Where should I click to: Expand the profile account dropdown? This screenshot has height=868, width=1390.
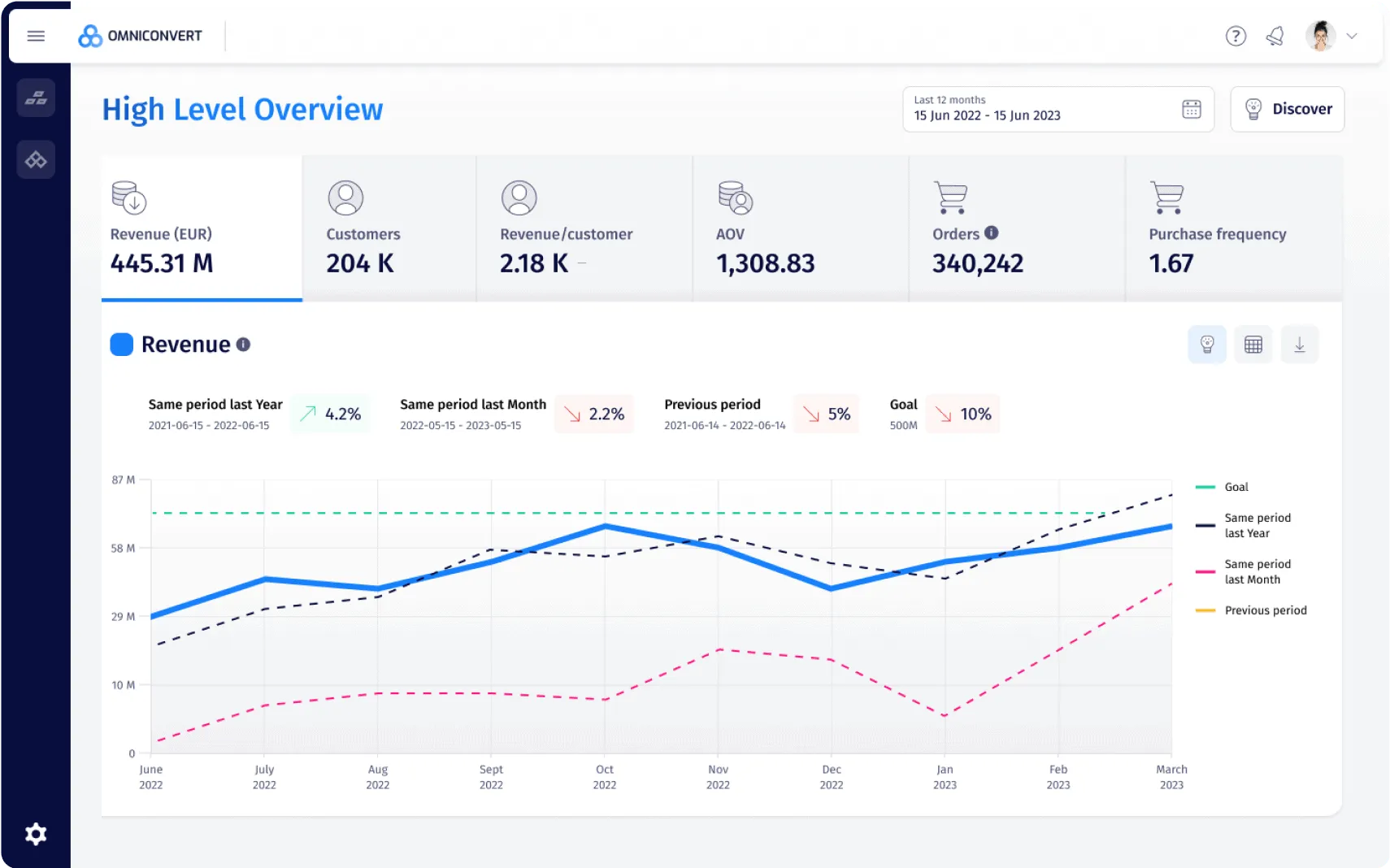coord(1352,36)
